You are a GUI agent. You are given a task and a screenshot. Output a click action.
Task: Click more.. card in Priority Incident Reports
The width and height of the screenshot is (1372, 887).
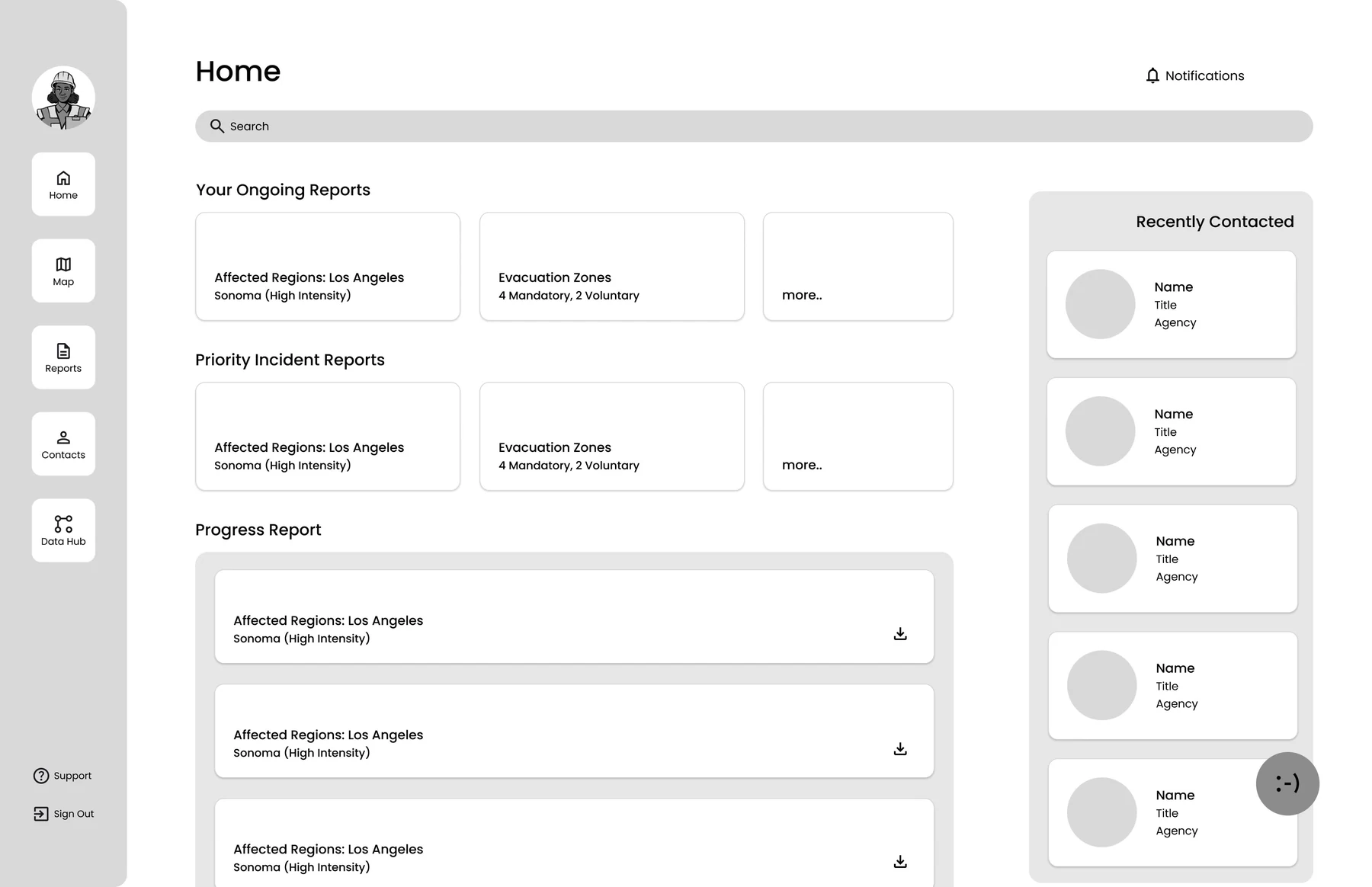(x=858, y=437)
